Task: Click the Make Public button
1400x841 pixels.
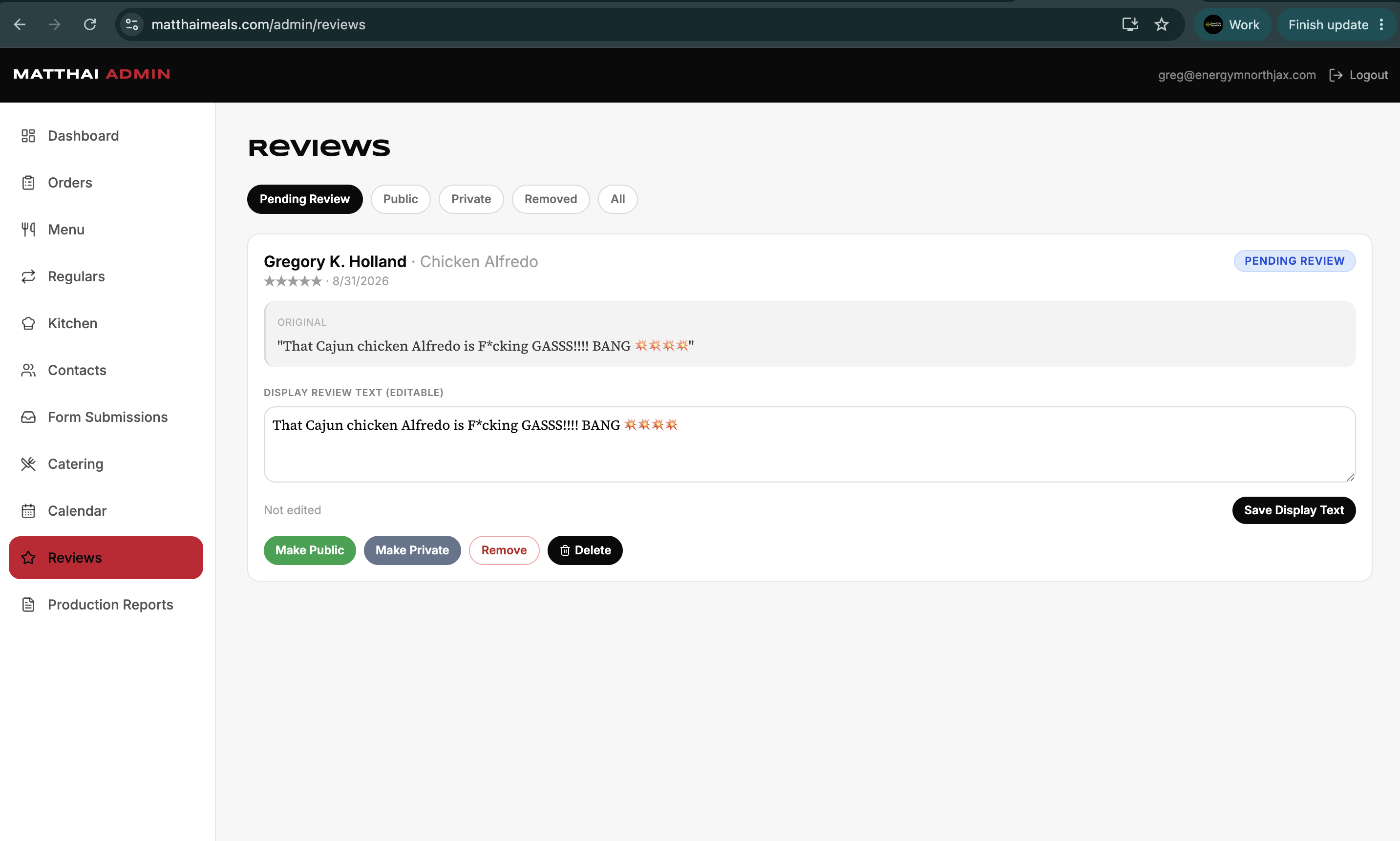Action: [310, 550]
